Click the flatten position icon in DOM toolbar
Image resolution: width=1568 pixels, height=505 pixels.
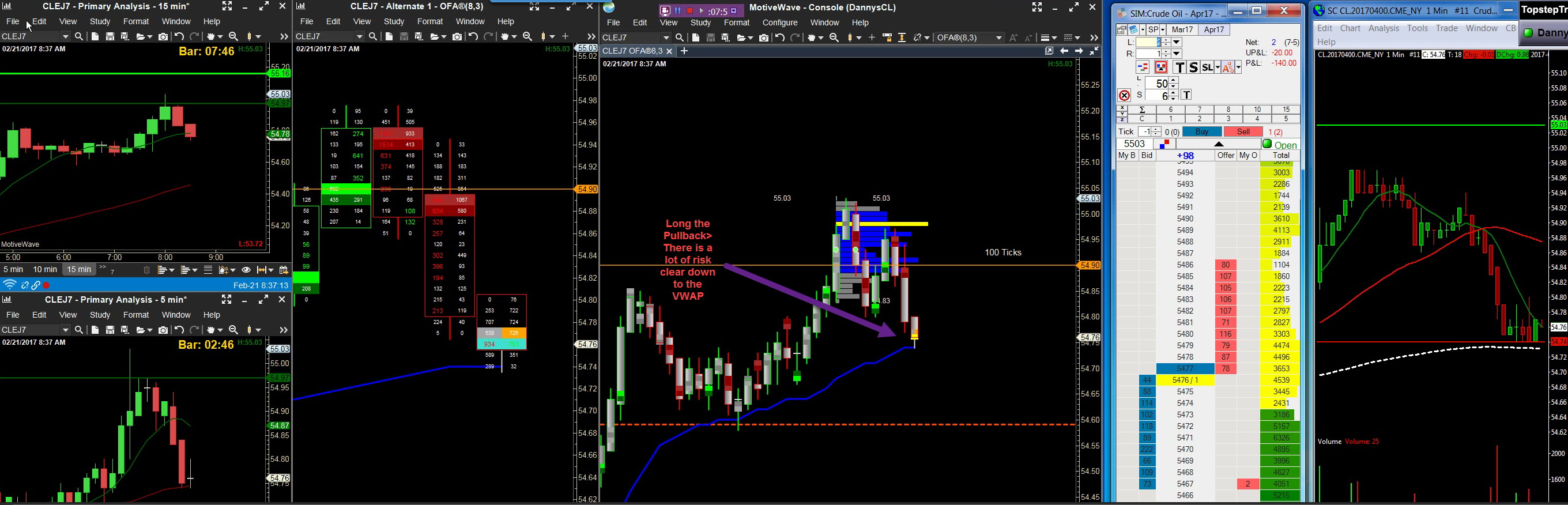point(1162,67)
